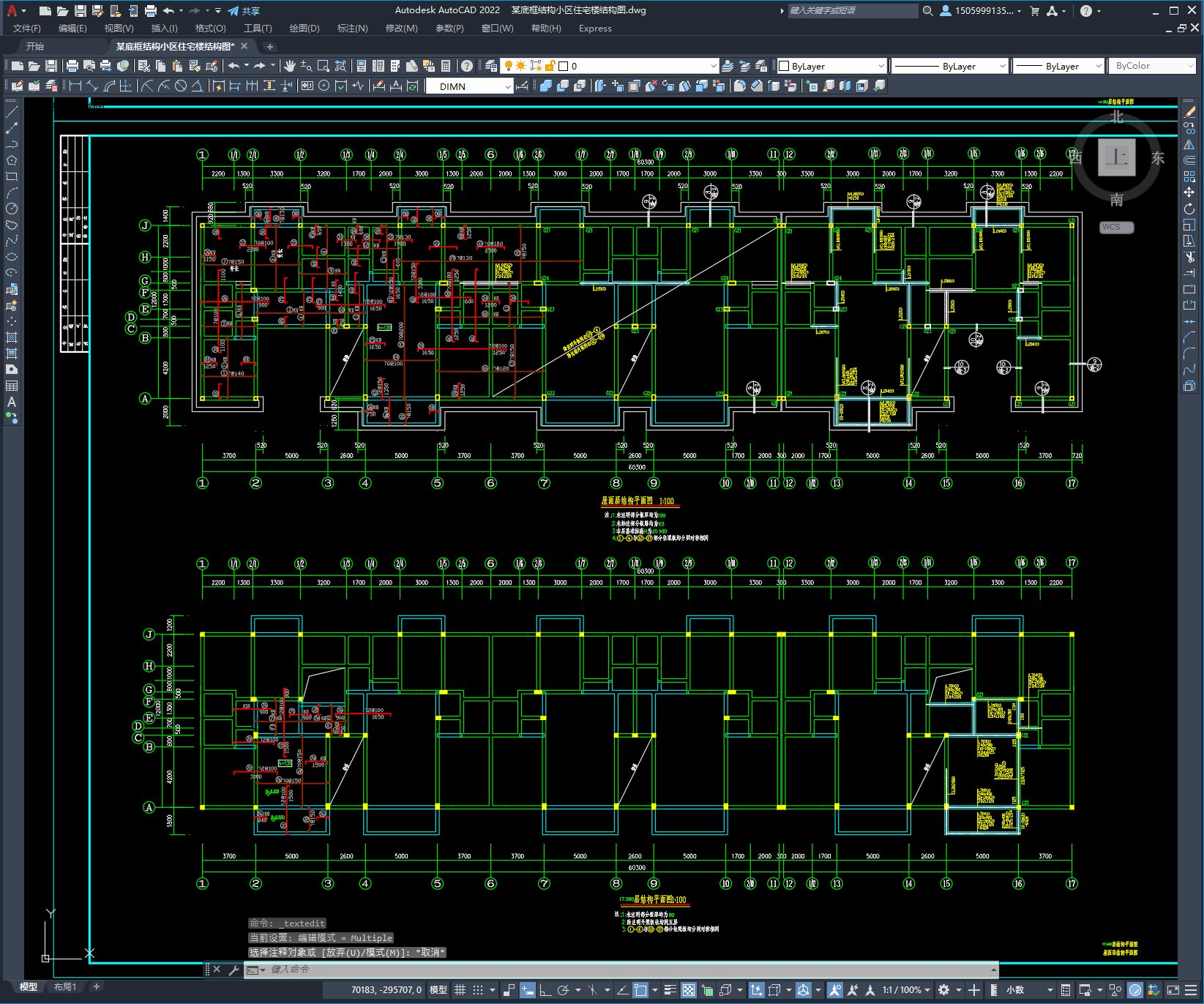The width and height of the screenshot is (1204, 1004).
Task: Click the Undo arrow in standard toolbar
Action: coord(233,66)
